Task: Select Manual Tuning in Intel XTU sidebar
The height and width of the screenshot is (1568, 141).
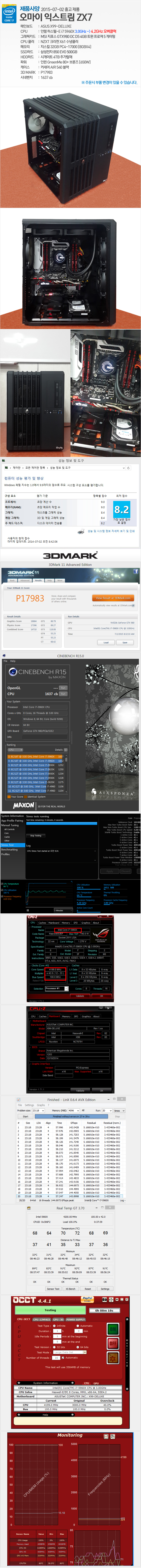Action: pyautogui.click(x=10, y=825)
